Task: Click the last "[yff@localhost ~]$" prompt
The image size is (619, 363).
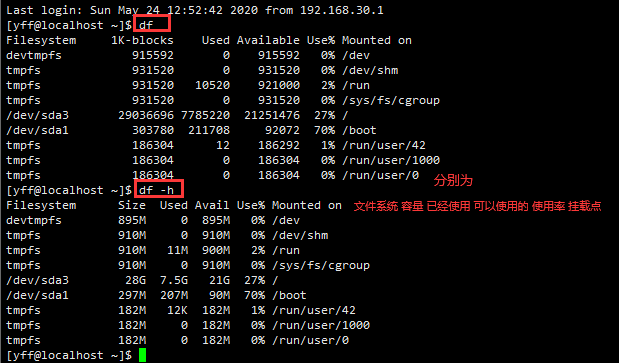Action: [69, 355]
